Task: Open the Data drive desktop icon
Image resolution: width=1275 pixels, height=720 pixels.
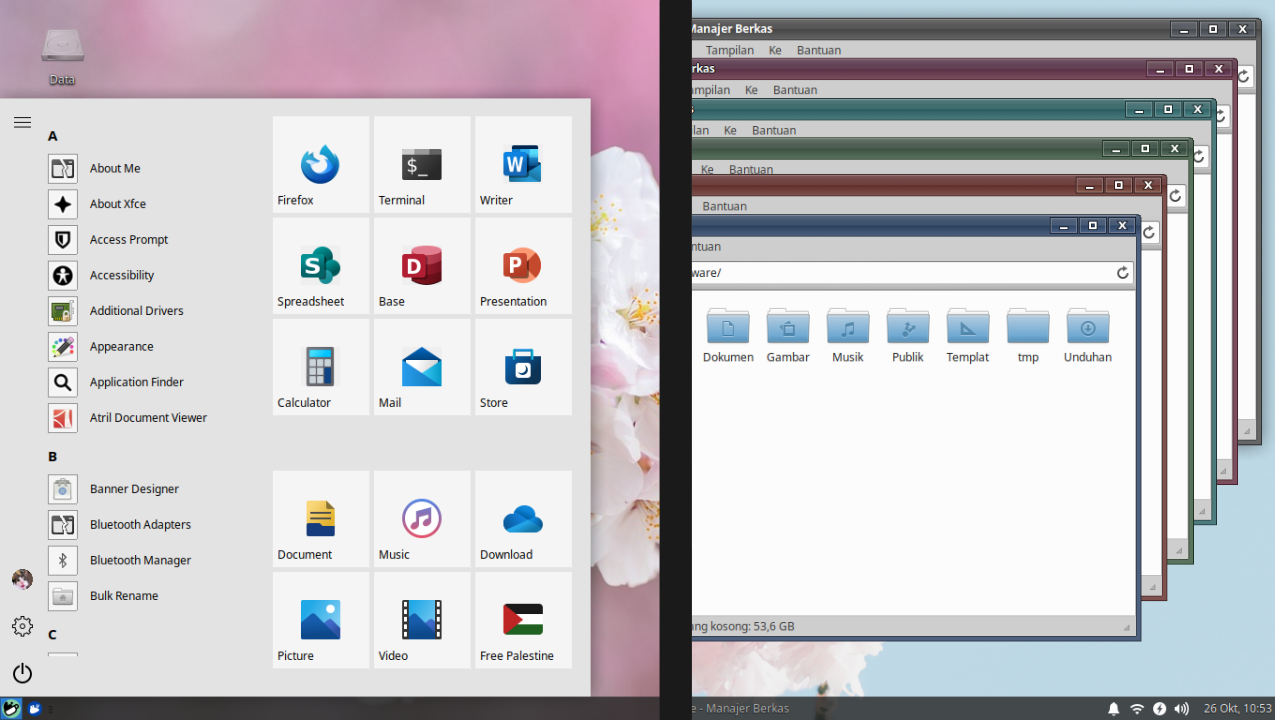Action: coord(62,57)
